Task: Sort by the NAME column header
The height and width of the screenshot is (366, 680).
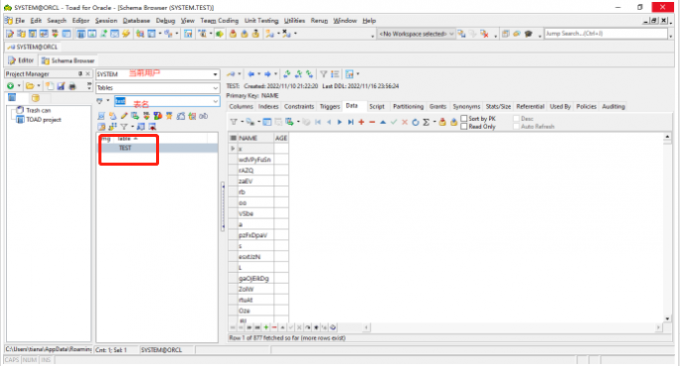Action: 255,138
